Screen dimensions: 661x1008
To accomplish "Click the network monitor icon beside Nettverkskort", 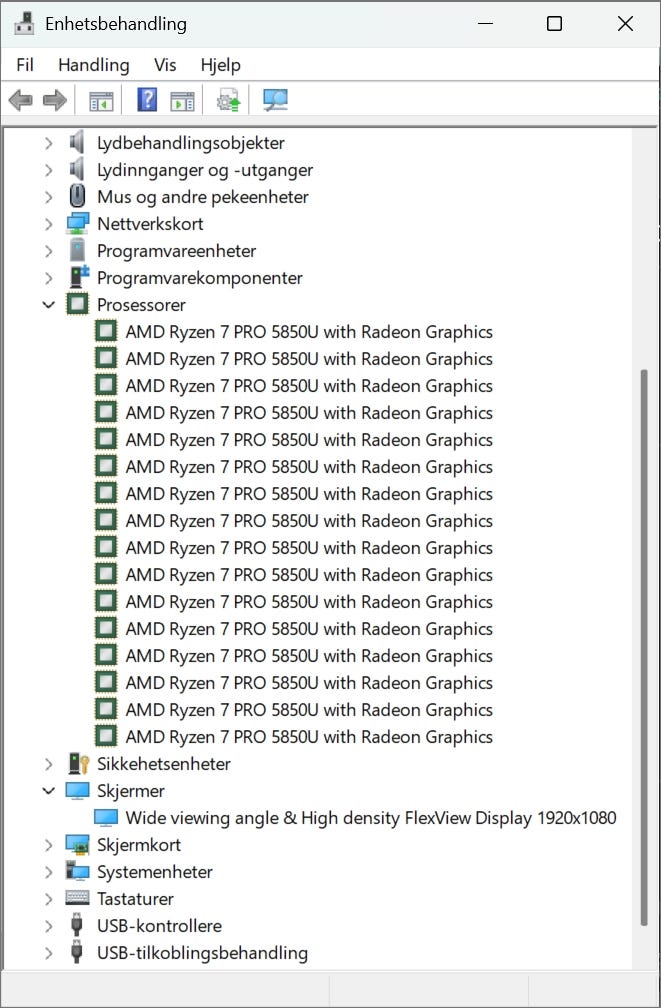I will tap(77, 224).
